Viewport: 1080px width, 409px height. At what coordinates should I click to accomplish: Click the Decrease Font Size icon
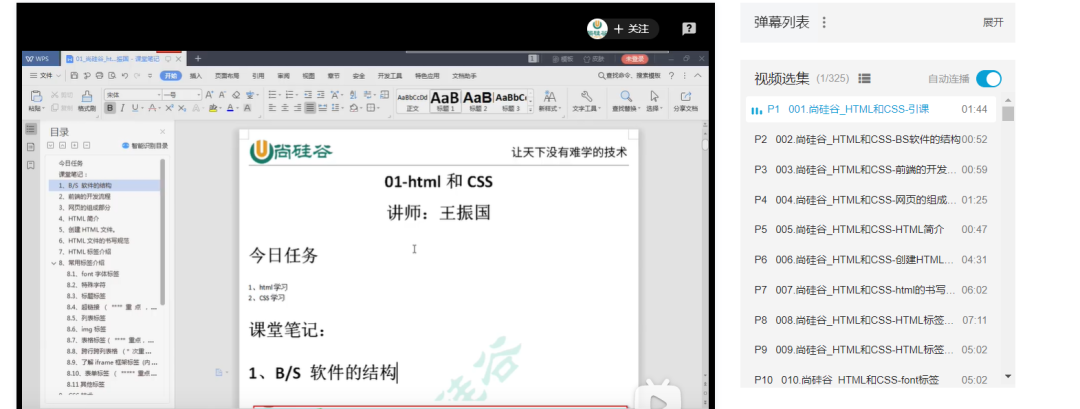point(223,95)
